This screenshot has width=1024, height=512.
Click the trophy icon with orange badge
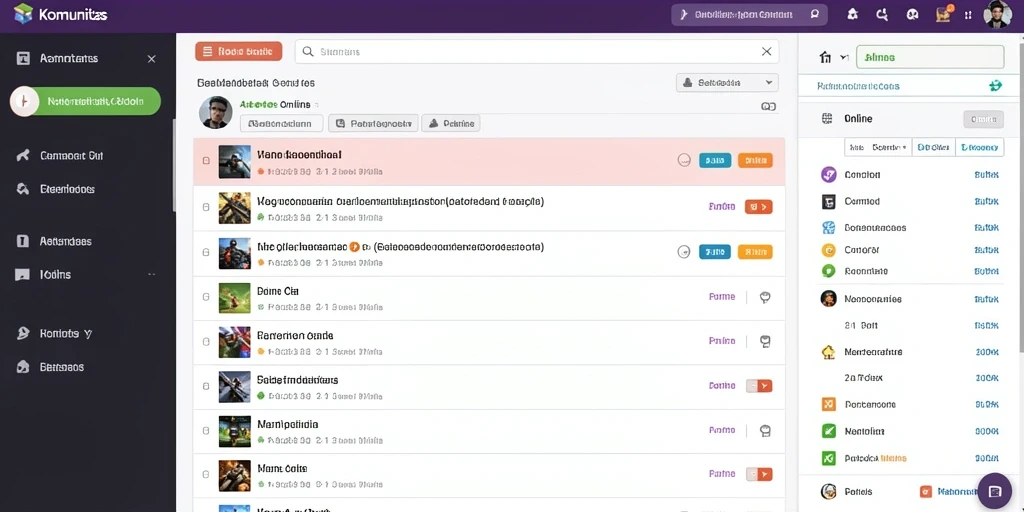(x=943, y=14)
